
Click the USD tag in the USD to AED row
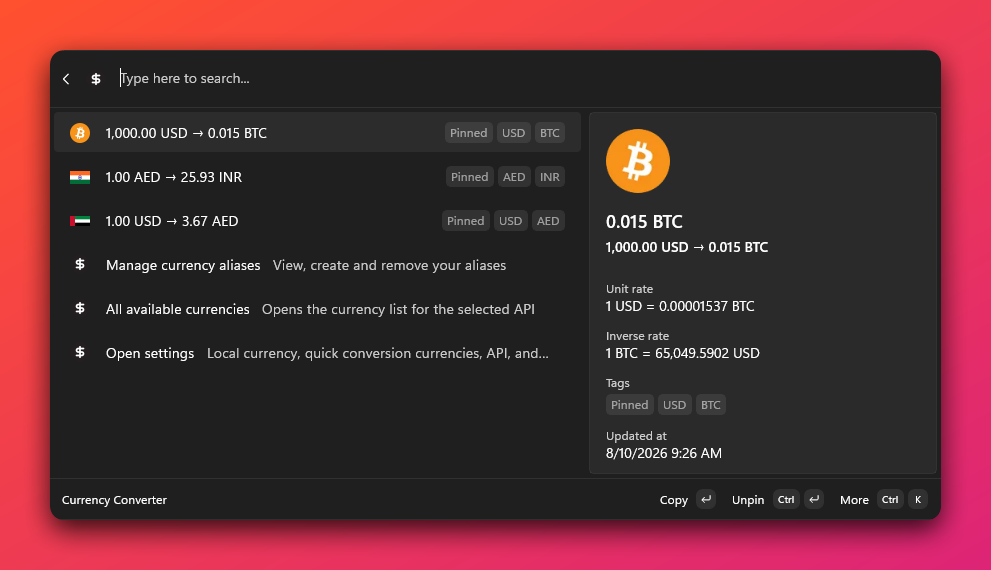point(510,221)
